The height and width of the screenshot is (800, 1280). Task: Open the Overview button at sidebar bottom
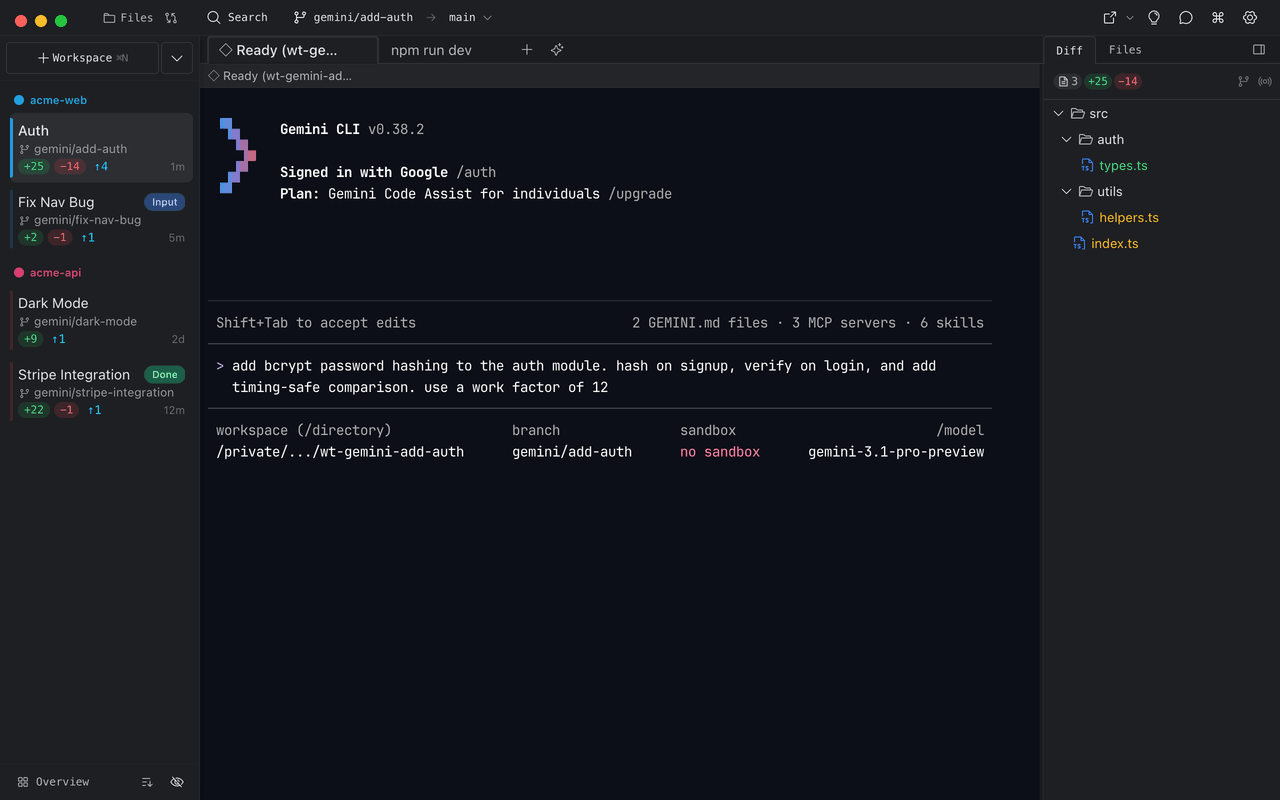[54, 782]
